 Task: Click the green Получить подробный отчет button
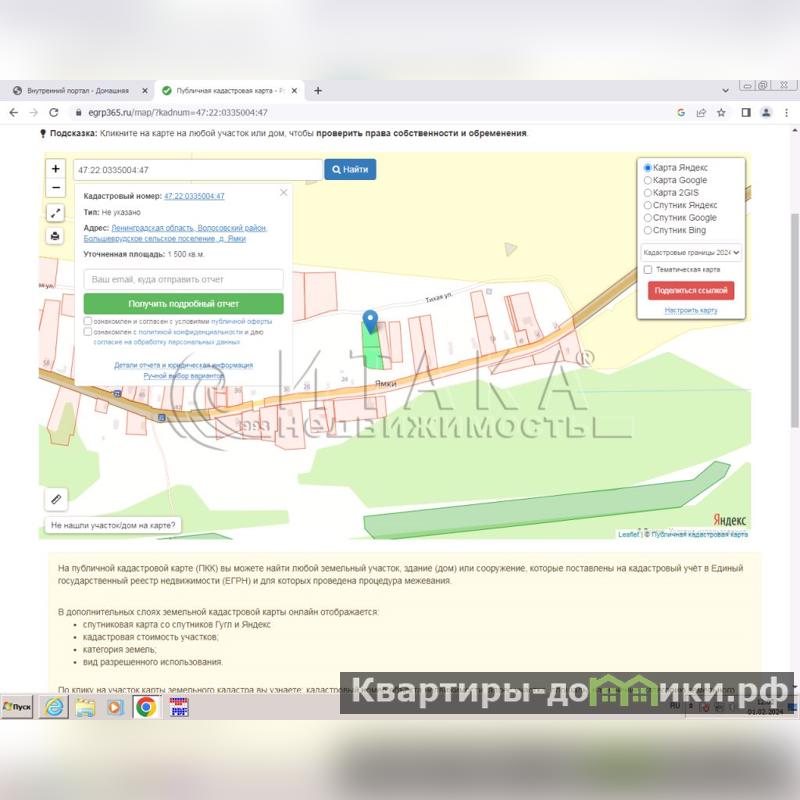click(183, 303)
